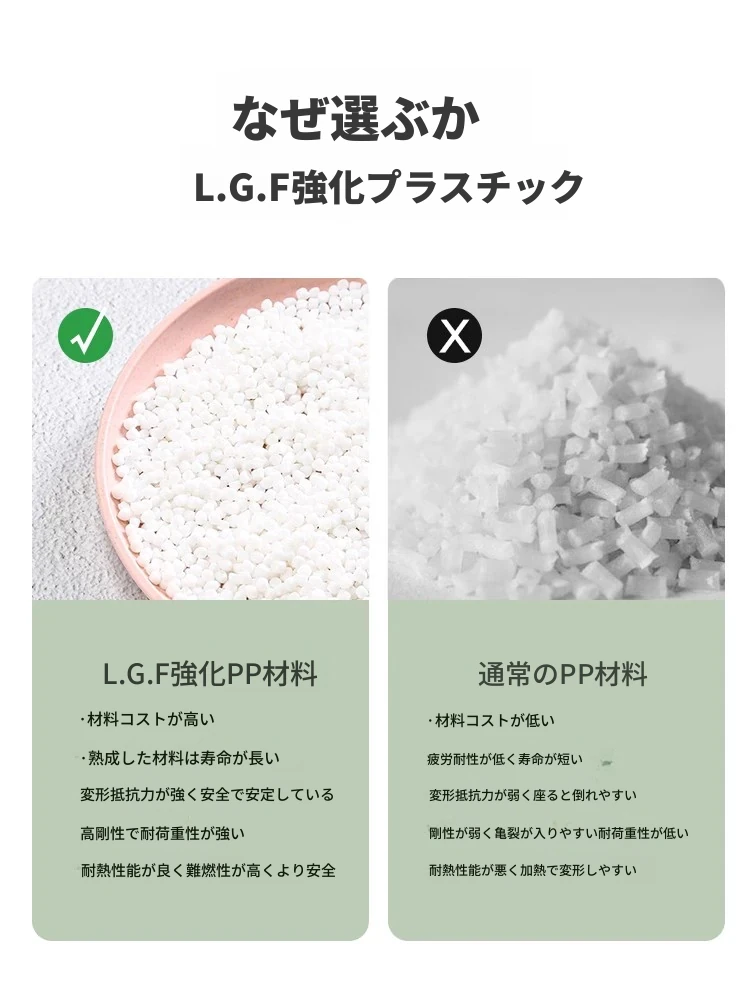Click 耐熱性能が悪く加熱で変形しやすい text
This screenshot has width=750, height=1000.
tap(533, 870)
